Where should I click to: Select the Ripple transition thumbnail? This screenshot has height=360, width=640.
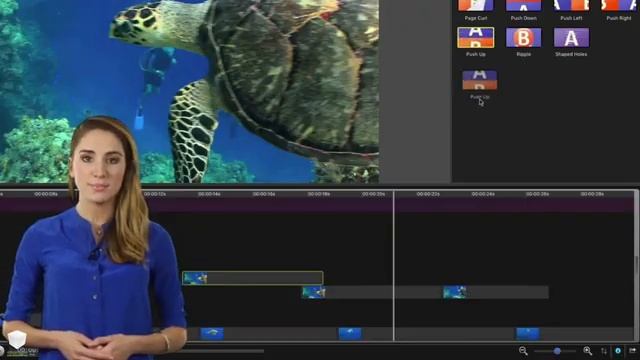pyautogui.click(x=523, y=38)
